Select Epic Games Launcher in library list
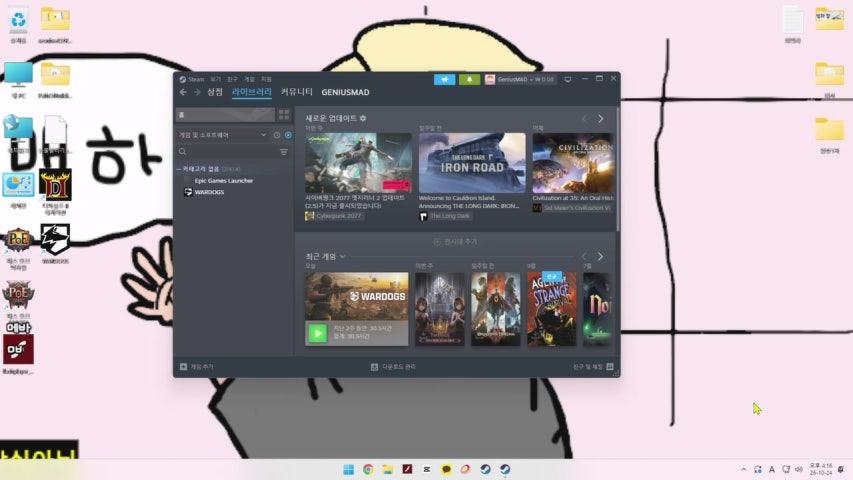 [224, 181]
